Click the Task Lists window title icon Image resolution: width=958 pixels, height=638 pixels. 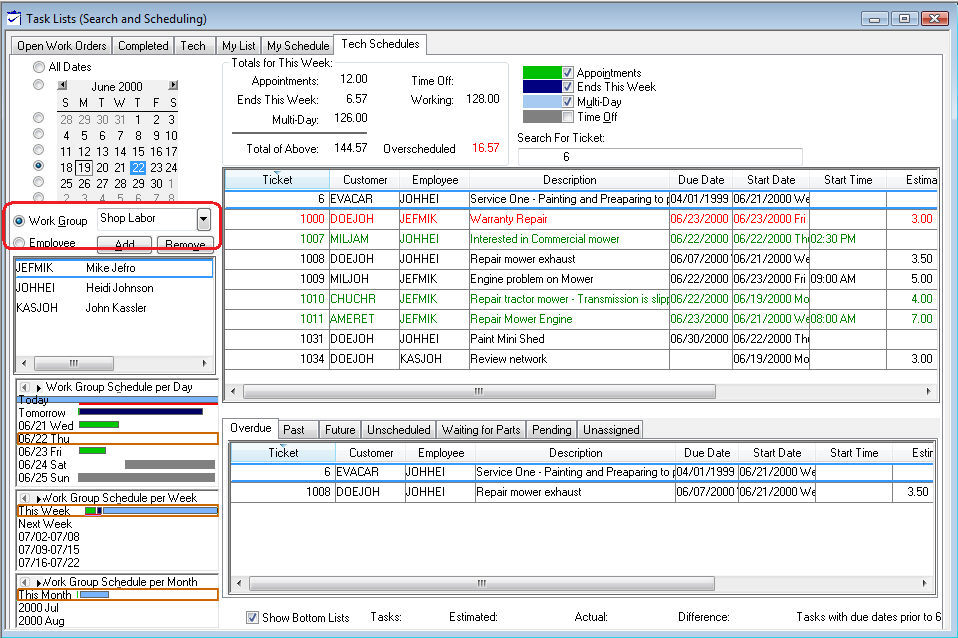[12, 18]
